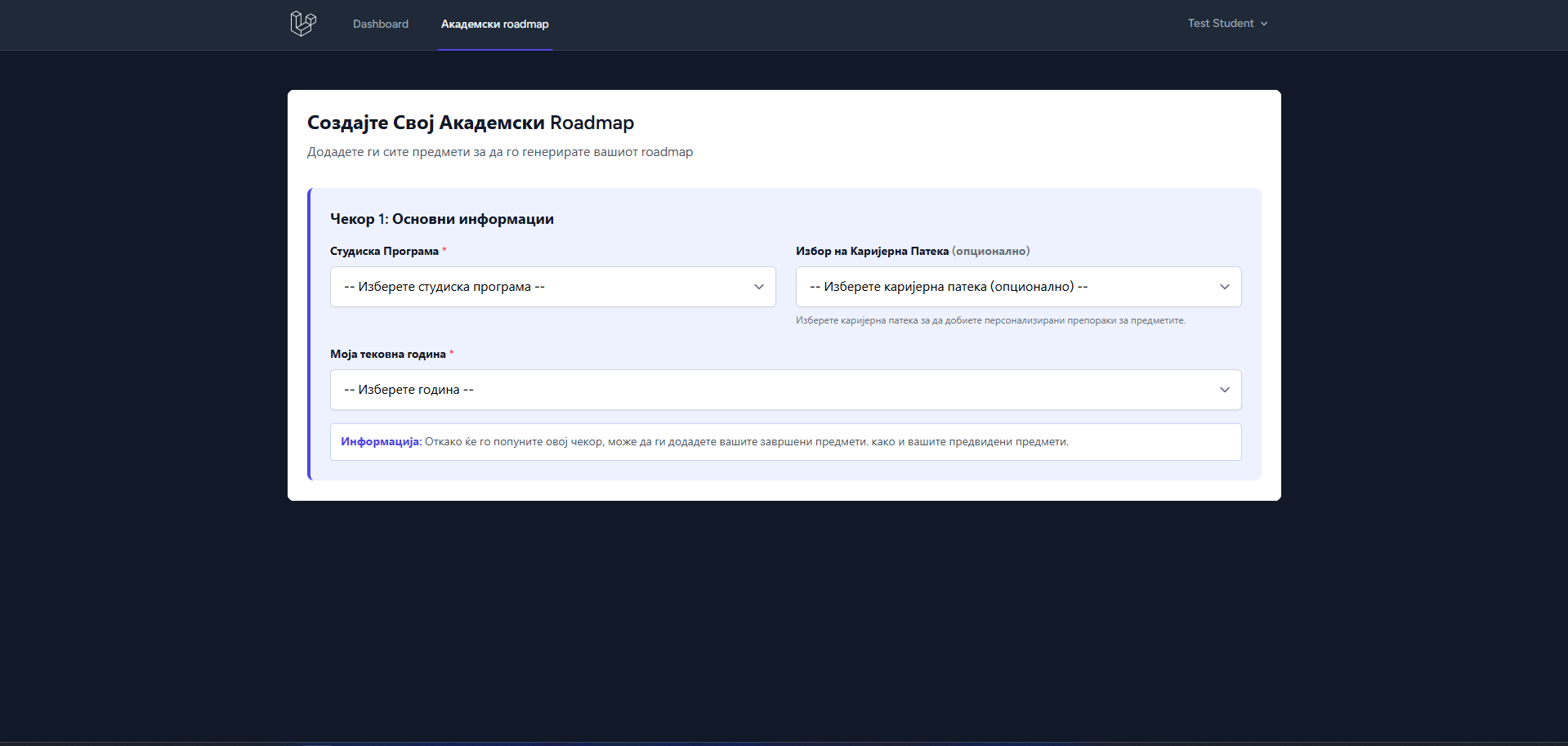Click the Создајте Свој Академски Roadmap heading

pyautogui.click(x=470, y=123)
